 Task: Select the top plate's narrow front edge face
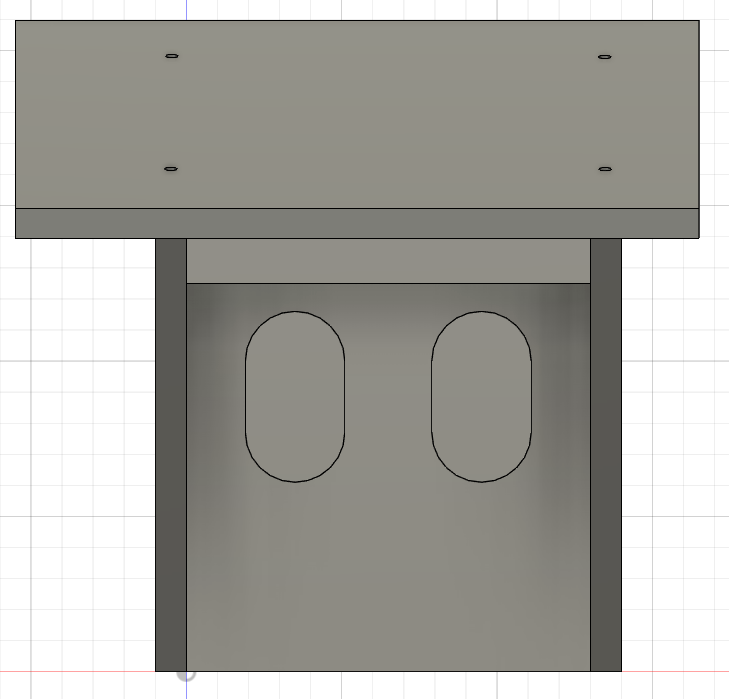tap(357, 223)
